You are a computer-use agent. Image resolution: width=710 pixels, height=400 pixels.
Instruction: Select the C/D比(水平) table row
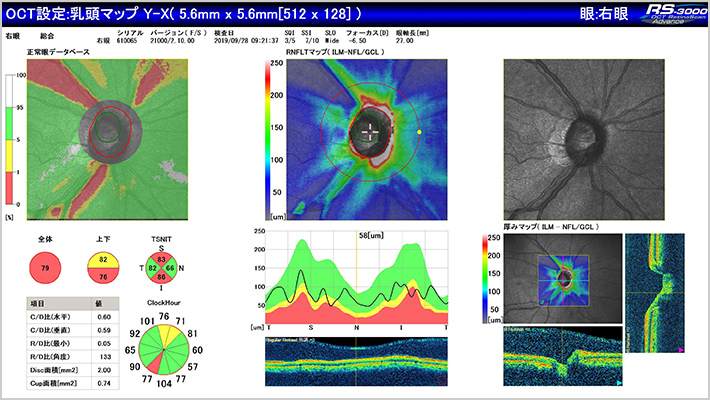(x=73, y=317)
